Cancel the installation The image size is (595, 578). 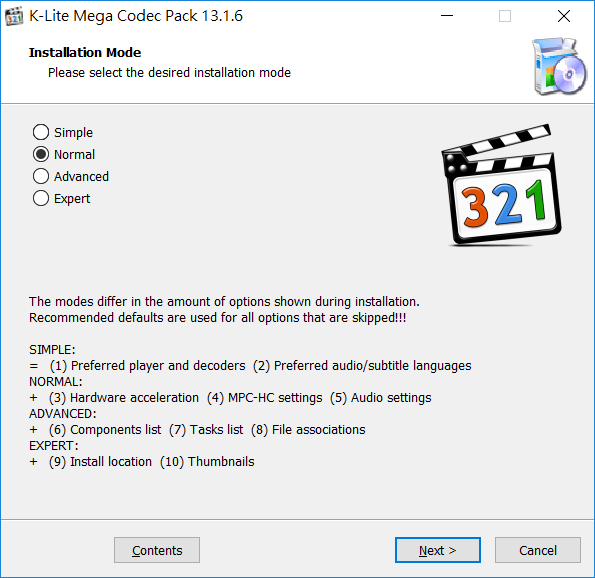(x=538, y=550)
